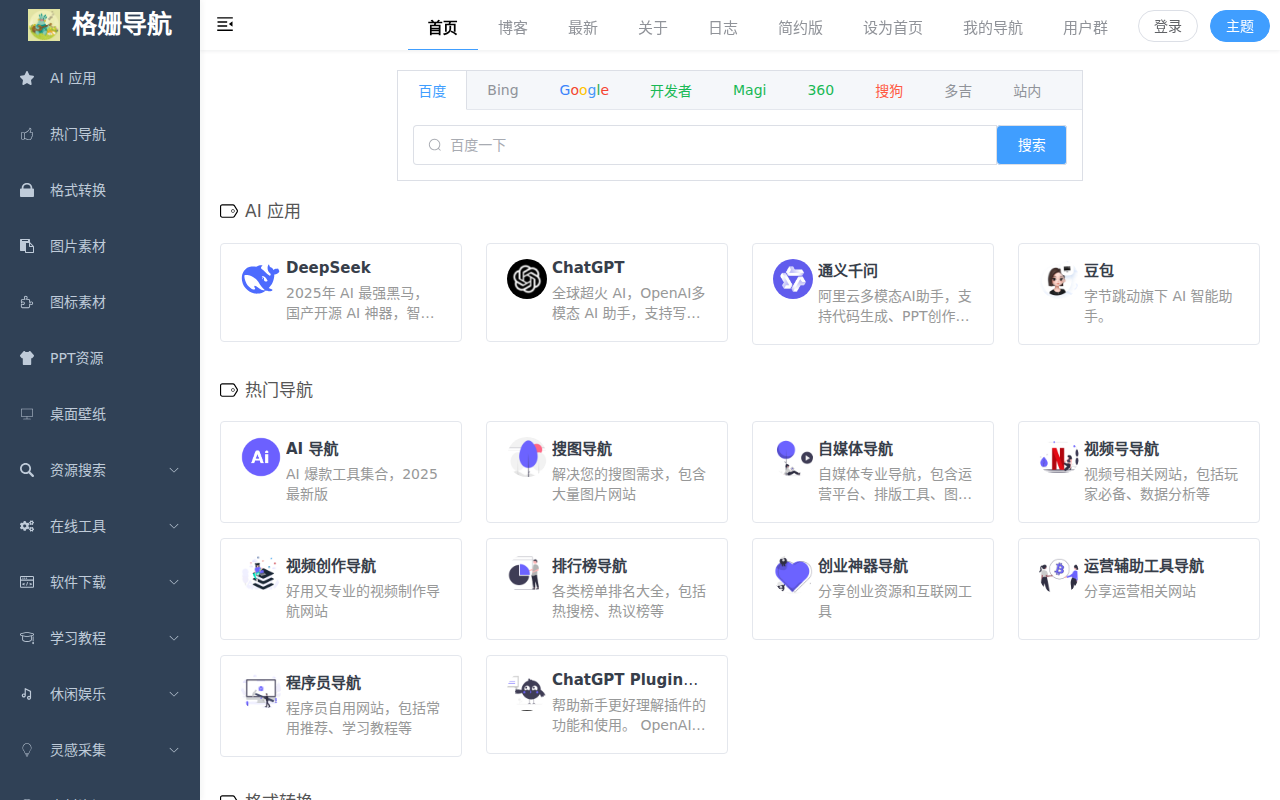
Task: Switch to the Bing search tab
Action: [503, 90]
